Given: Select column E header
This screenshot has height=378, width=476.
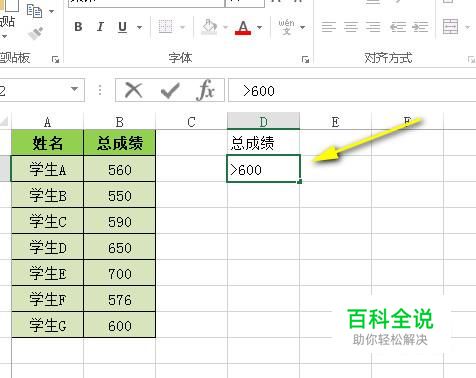Looking at the screenshot, I should 335,122.
